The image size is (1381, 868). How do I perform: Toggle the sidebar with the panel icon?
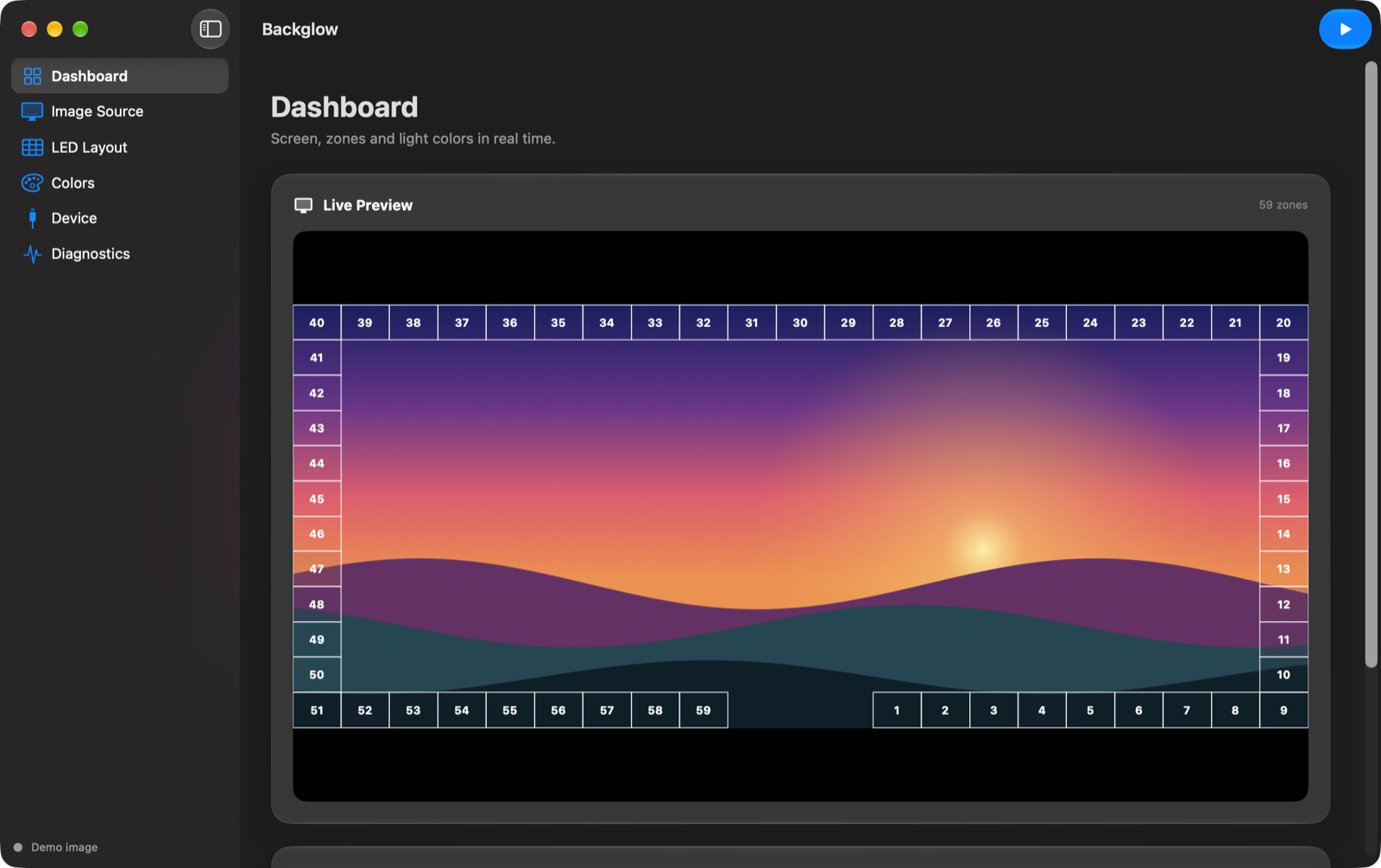pyautogui.click(x=211, y=29)
